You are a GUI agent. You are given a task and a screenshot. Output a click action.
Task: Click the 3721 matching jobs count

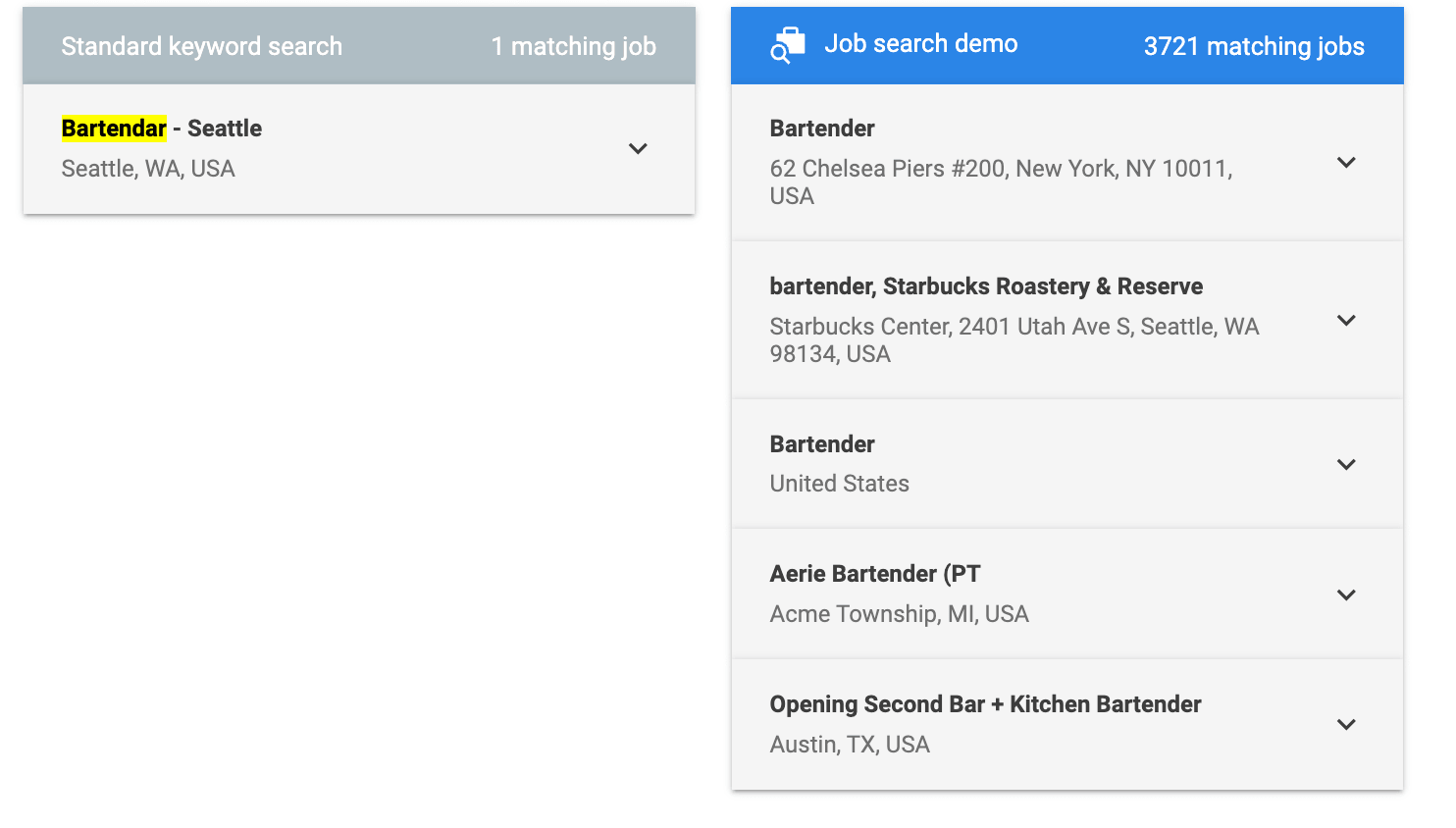[1253, 46]
